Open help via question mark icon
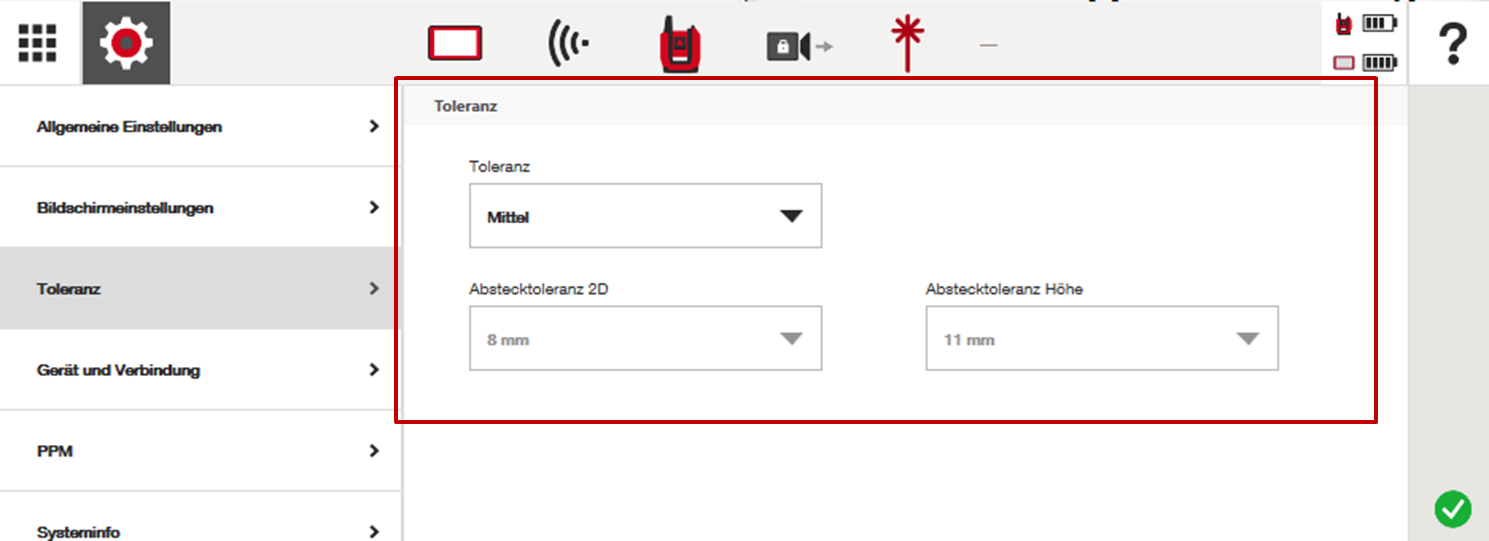1489x541 pixels. click(x=1451, y=44)
